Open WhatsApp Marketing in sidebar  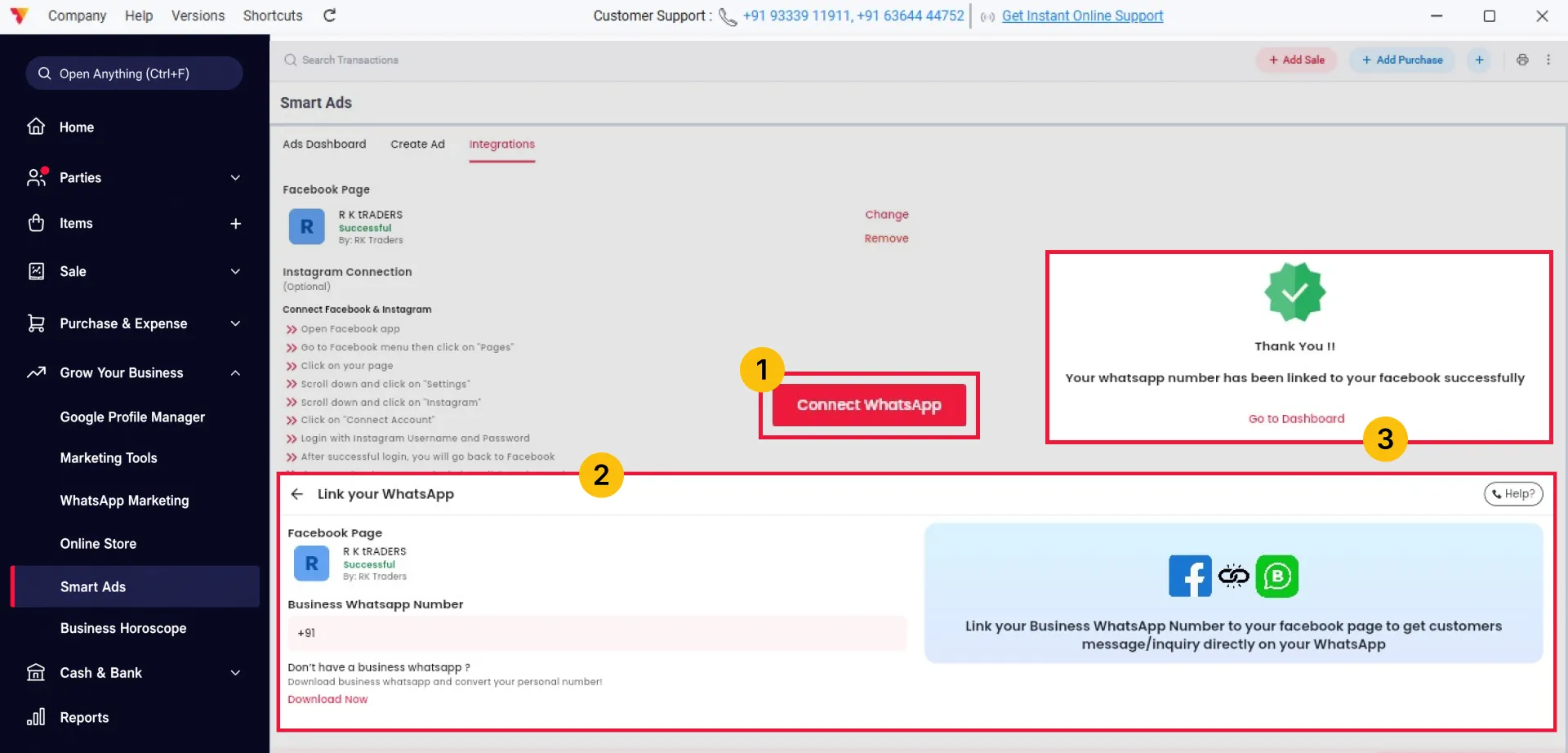(x=124, y=501)
